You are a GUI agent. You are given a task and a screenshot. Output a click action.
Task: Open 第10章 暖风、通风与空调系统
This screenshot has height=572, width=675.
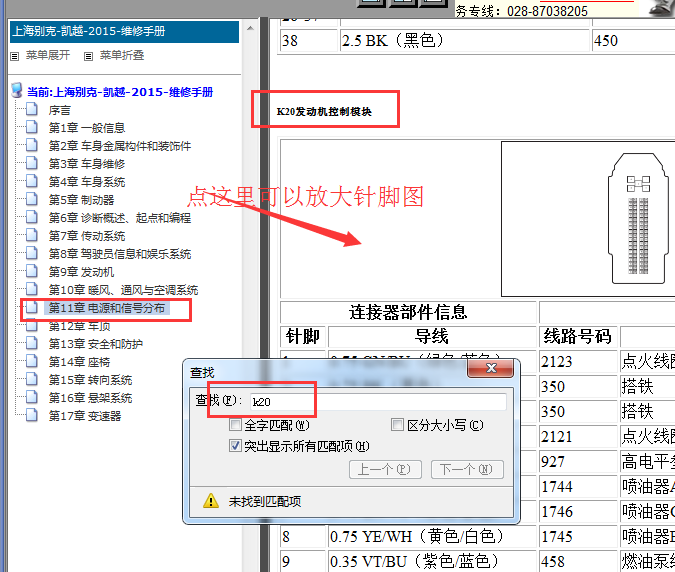click(123, 290)
